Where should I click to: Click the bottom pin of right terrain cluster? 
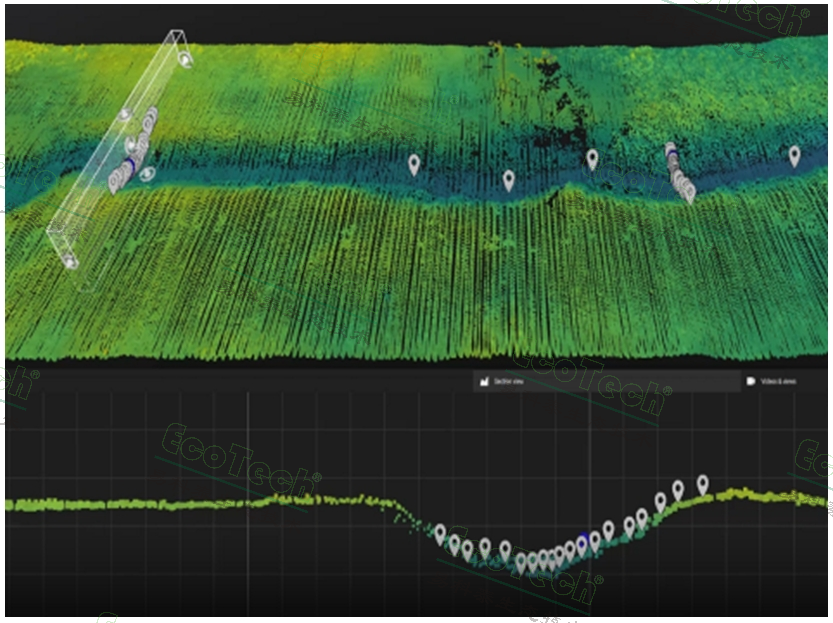(x=689, y=195)
